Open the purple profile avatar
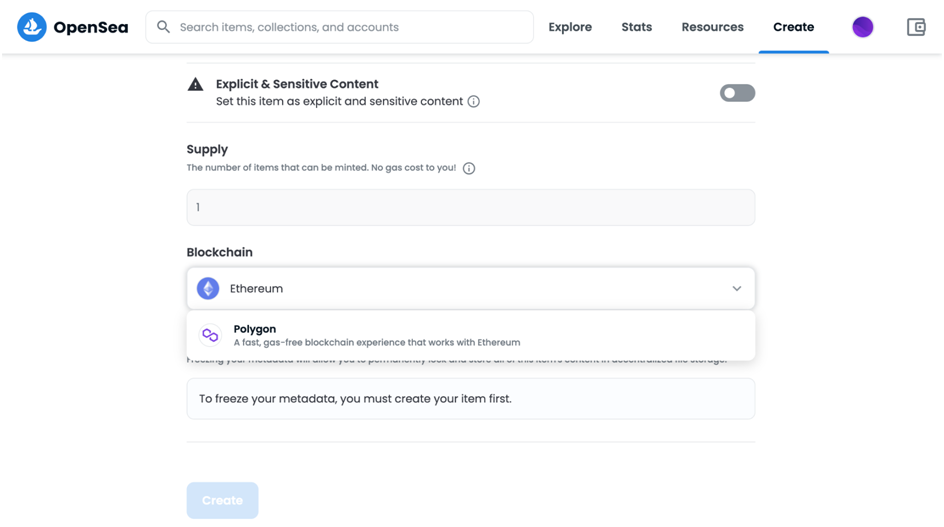 click(862, 27)
